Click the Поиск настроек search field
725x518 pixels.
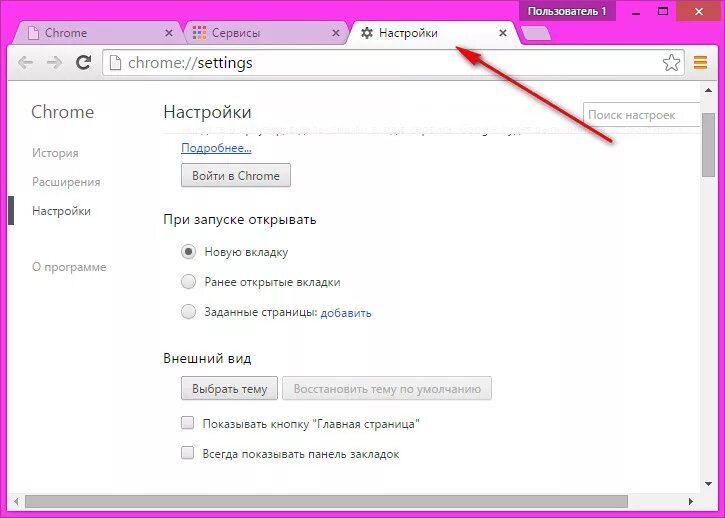point(642,115)
